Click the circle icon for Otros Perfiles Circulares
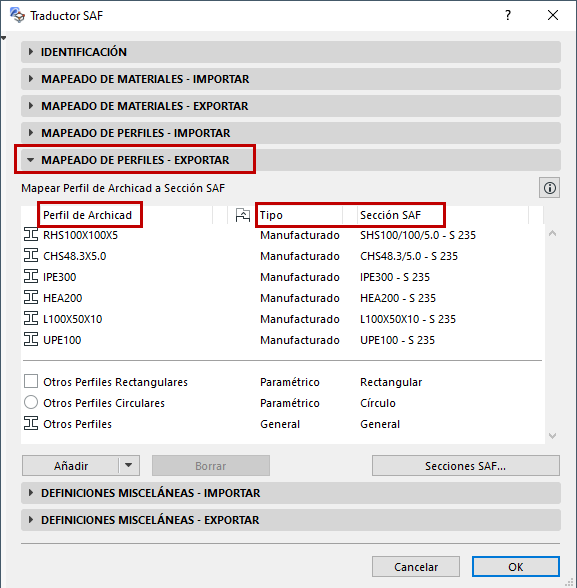The height and width of the screenshot is (588, 577). [31, 402]
